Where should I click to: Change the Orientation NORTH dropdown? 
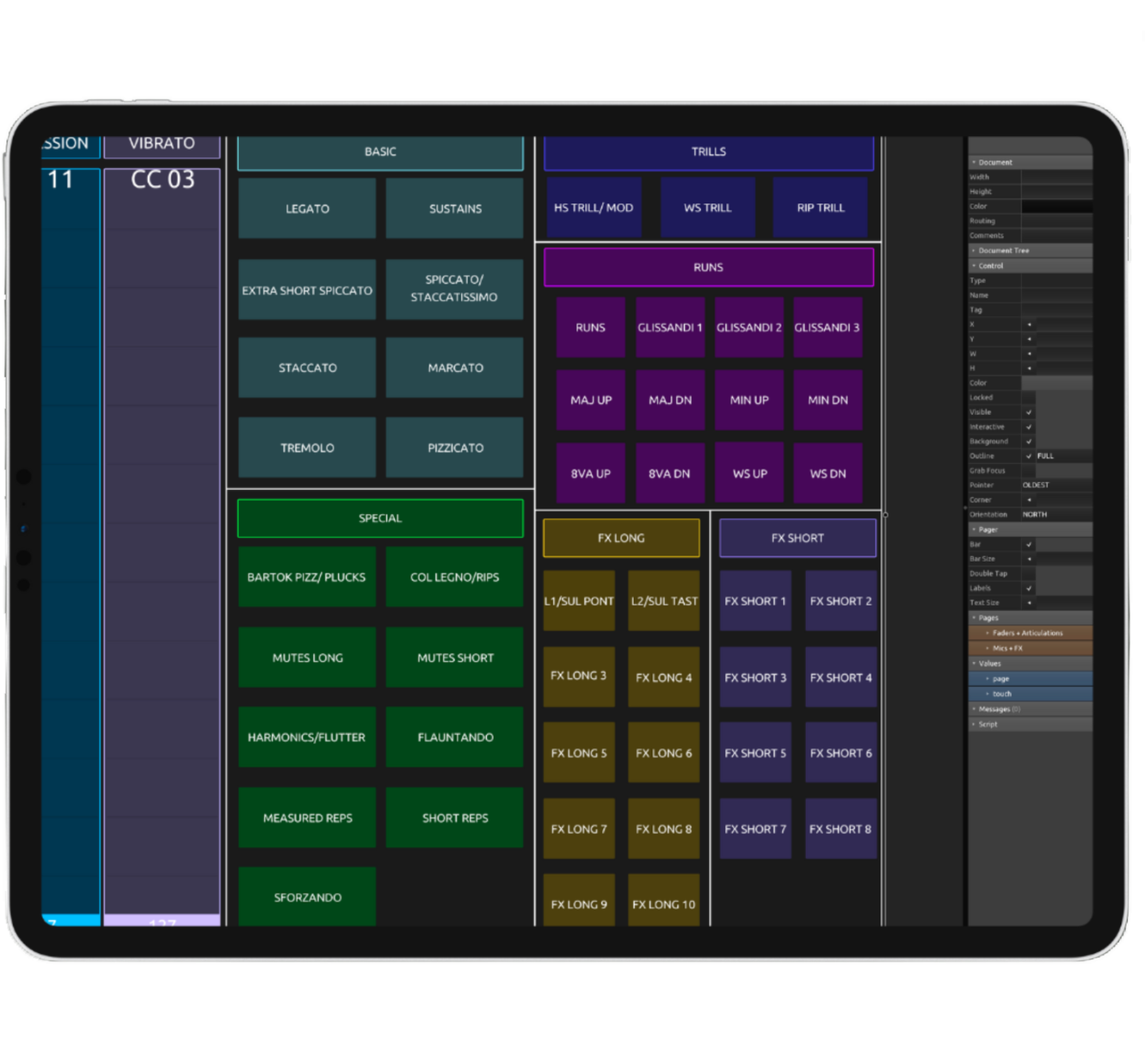[1056, 514]
